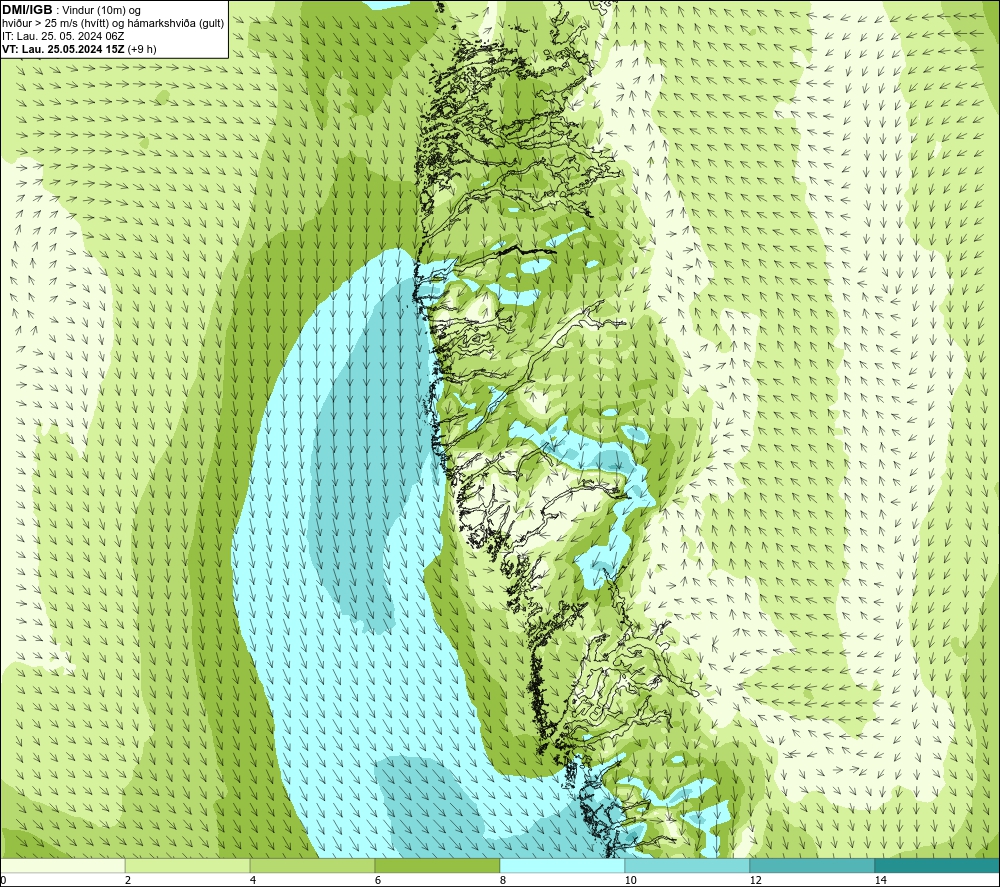Click the 'VT: Lau. 25.05.2024 15Z (+9 h)' line
Screen dimensions: 1000x887
[79, 49]
